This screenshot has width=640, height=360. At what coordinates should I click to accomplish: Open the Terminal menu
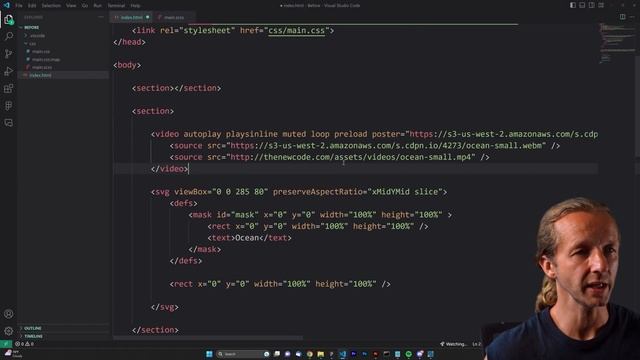[116, 6]
